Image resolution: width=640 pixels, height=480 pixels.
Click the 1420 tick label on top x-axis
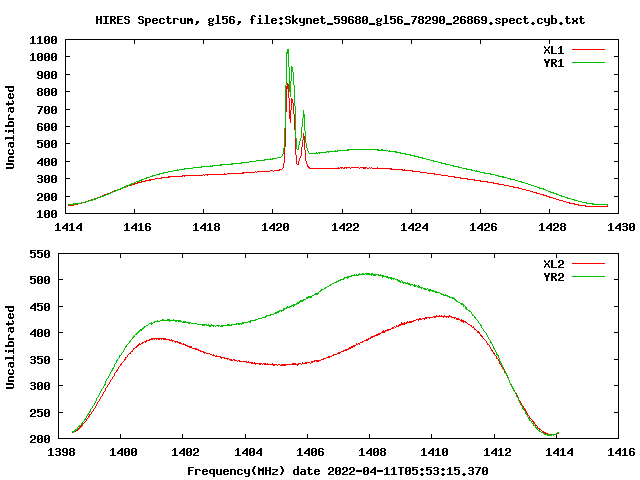click(275, 227)
